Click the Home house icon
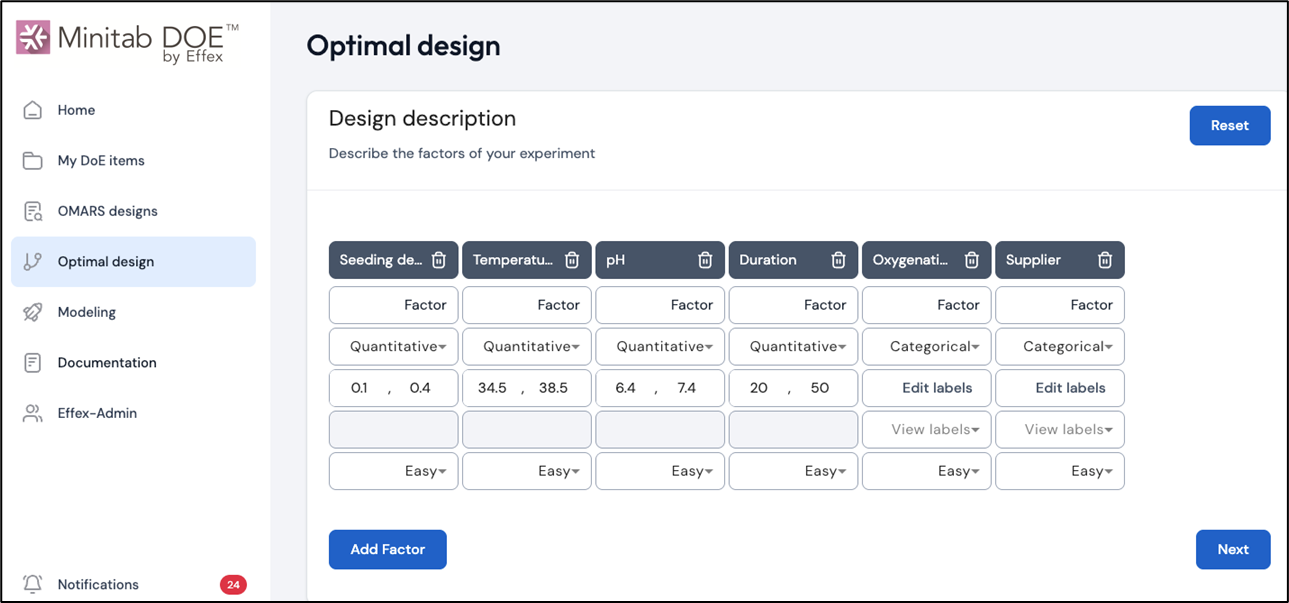Image resolution: width=1289 pixels, height=603 pixels. 33,110
